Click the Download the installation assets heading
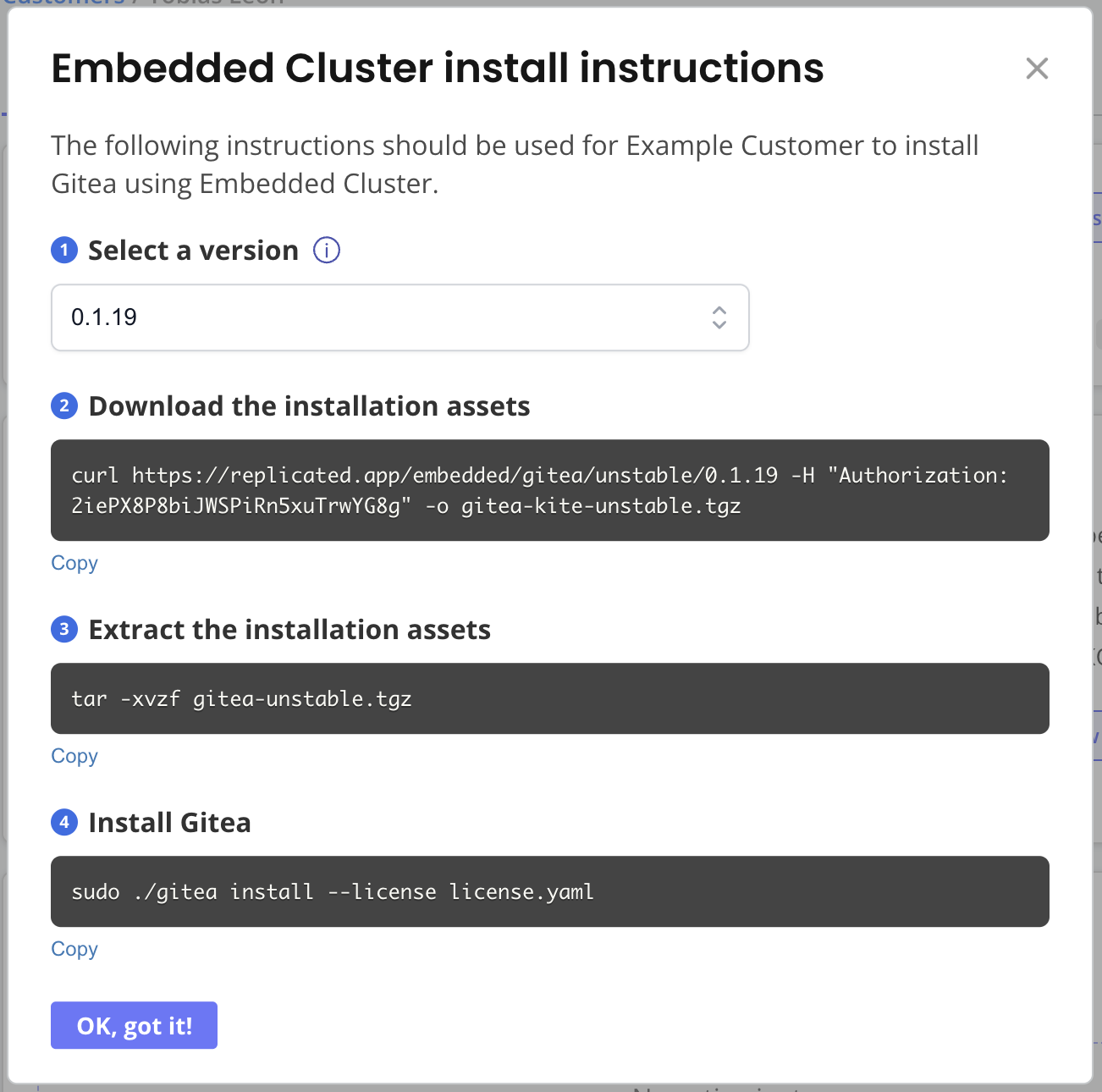Image resolution: width=1102 pixels, height=1092 pixels. (310, 406)
